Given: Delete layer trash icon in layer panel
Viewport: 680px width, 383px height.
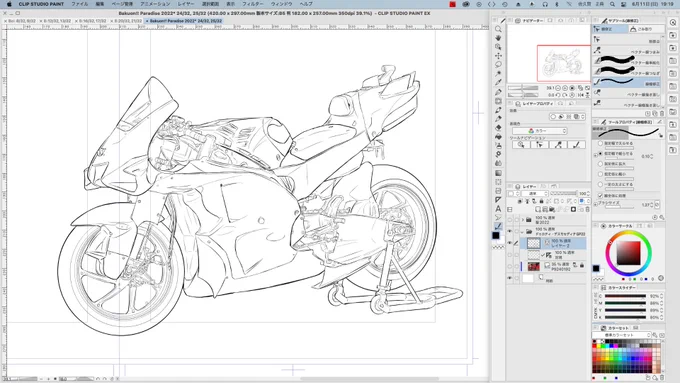Looking at the screenshot, I should pos(588,210).
